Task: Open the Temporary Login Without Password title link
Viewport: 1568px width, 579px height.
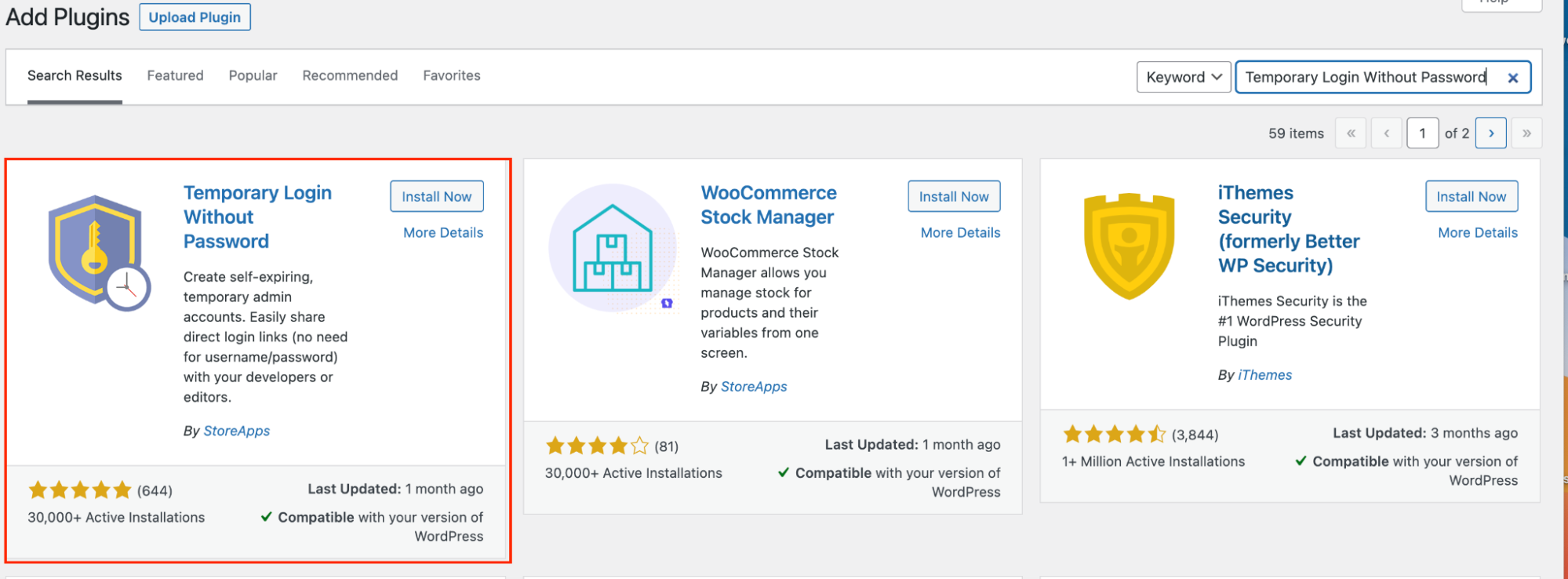Action: [x=257, y=217]
